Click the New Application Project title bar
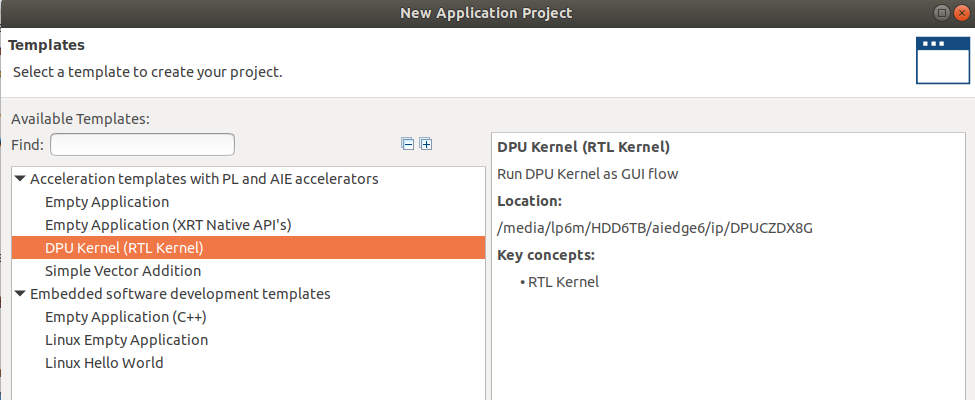This screenshot has width=975, height=400. (486, 13)
